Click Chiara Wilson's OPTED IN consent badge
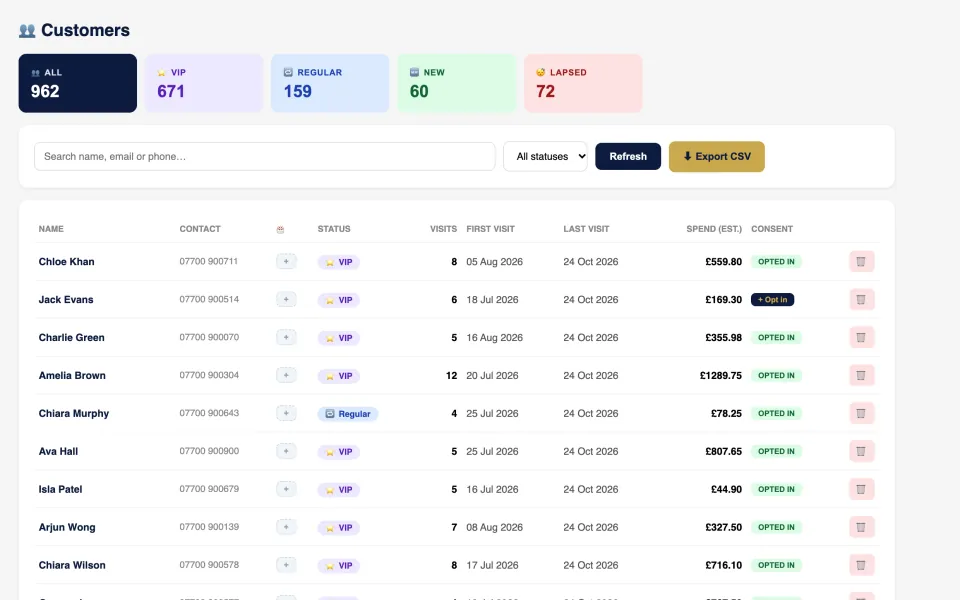960x600 pixels. (x=776, y=565)
